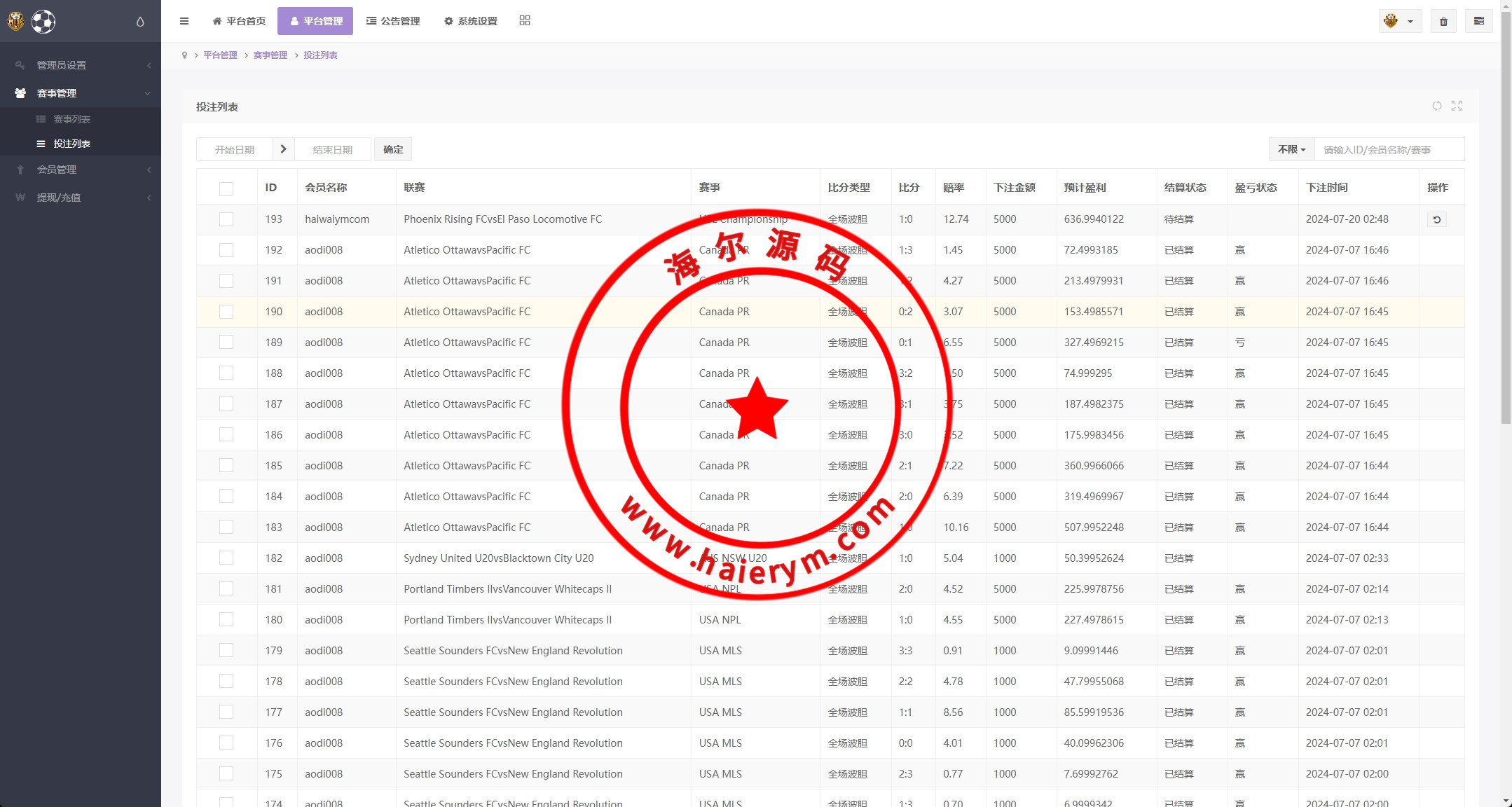
Task: Click the refresh icon in panel header
Action: coord(1437,106)
